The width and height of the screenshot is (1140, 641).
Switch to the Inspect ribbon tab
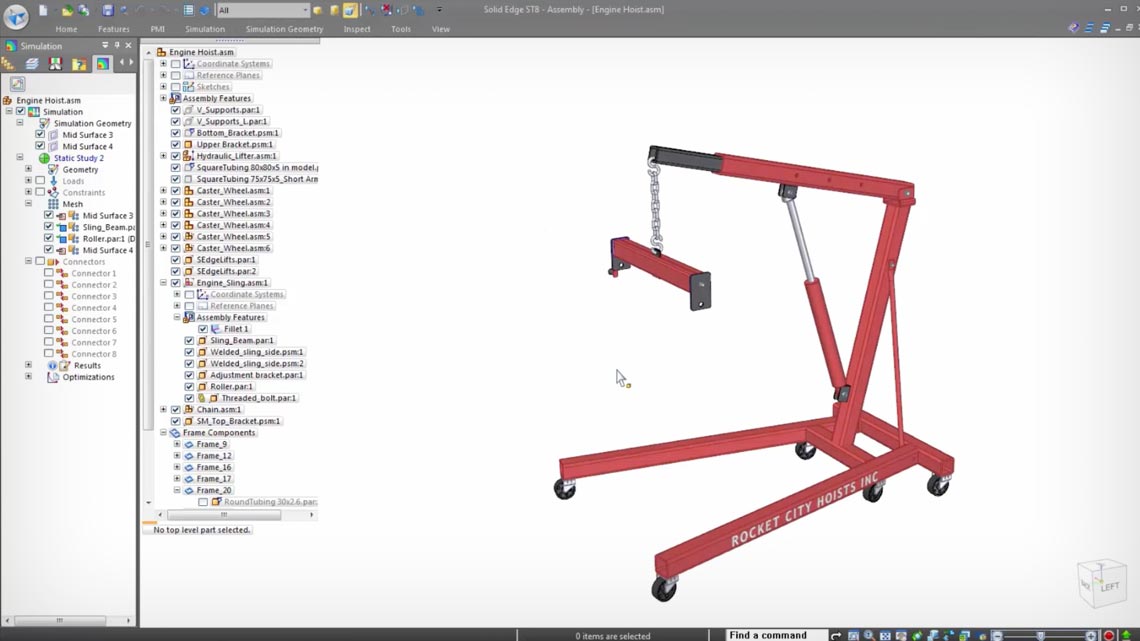357,29
